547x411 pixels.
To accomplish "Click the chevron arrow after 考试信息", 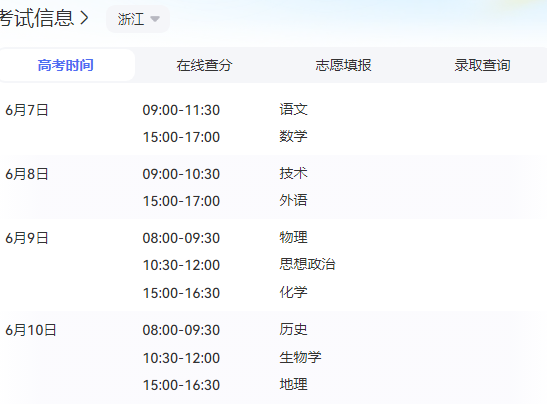I will (84, 18).
